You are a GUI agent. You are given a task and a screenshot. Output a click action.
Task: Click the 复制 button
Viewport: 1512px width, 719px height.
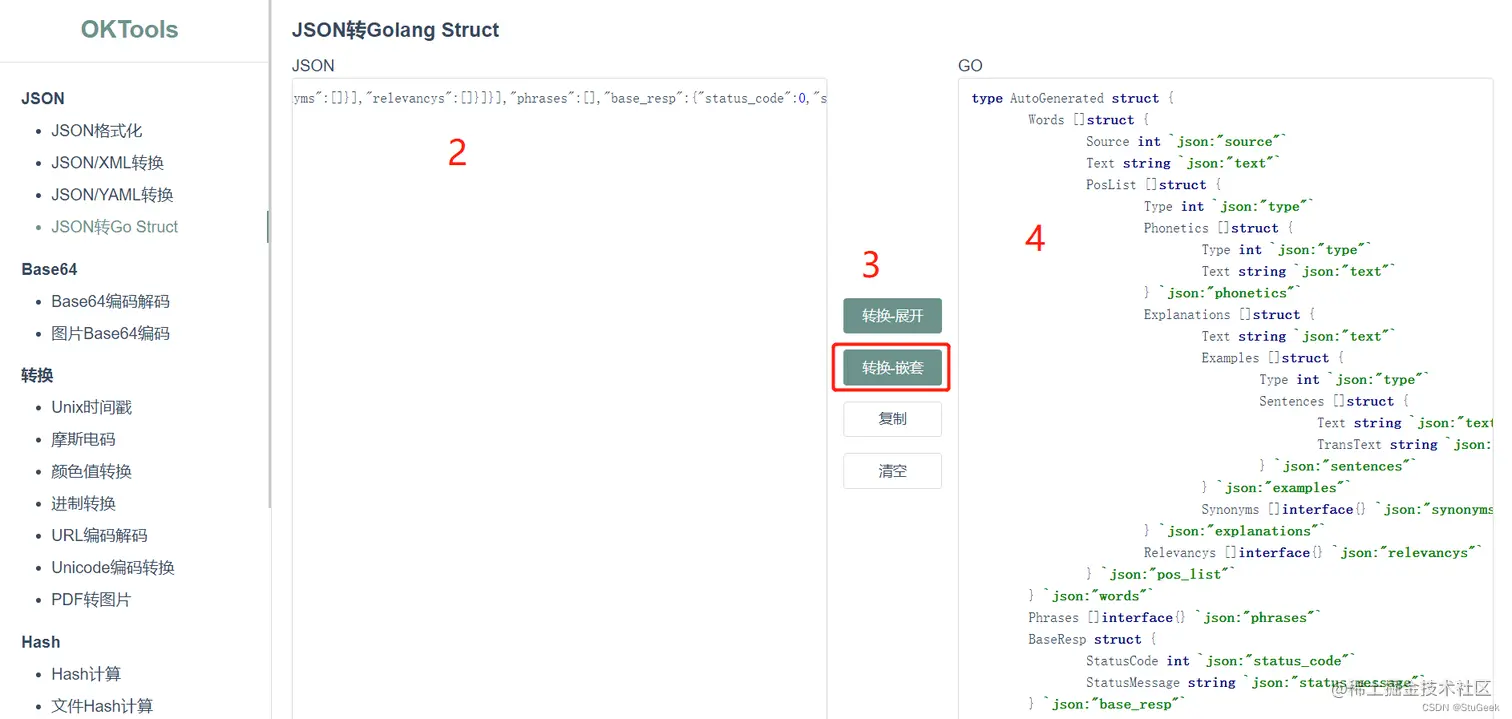tap(892, 419)
